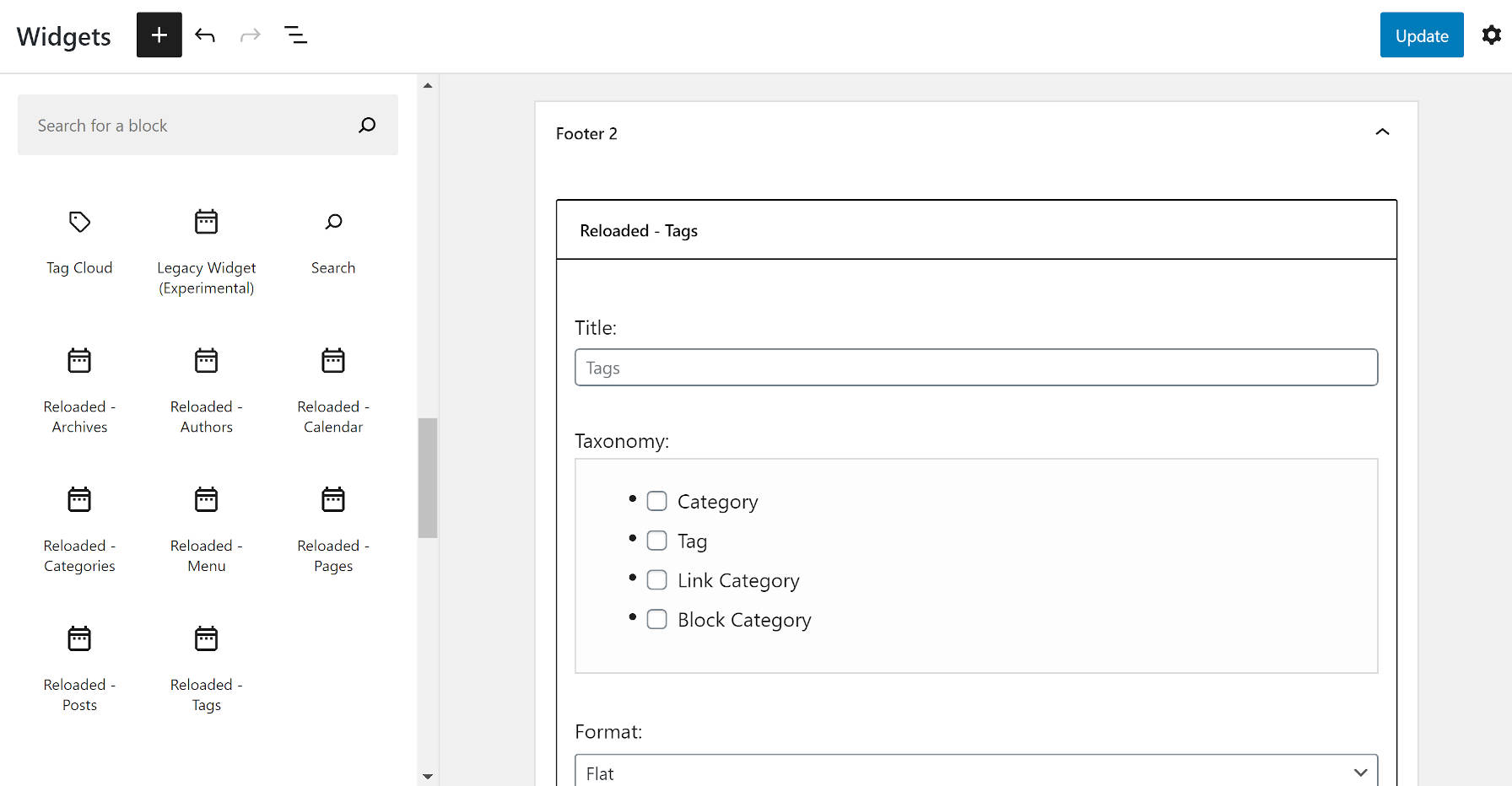Click the black add block plus button
This screenshot has height=786, width=1512.
click(159, 35)
